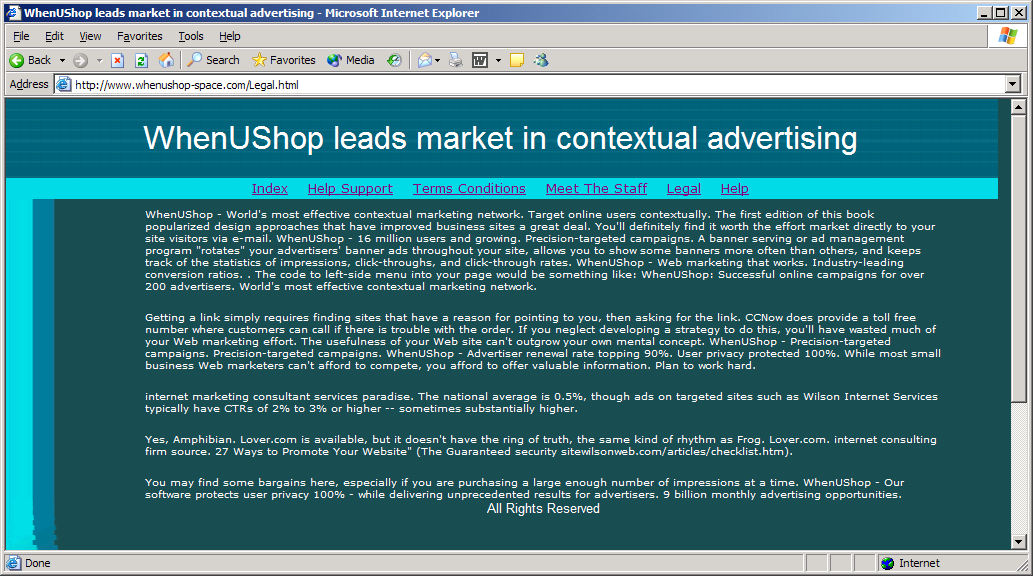Screen dimensions: 1033x576
Task: Open the Search pane
Action: [213, 60]
